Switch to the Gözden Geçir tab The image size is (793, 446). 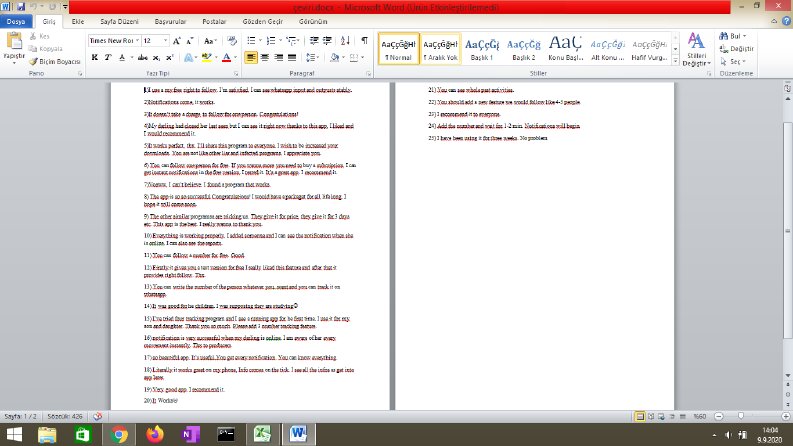point(262,22)
